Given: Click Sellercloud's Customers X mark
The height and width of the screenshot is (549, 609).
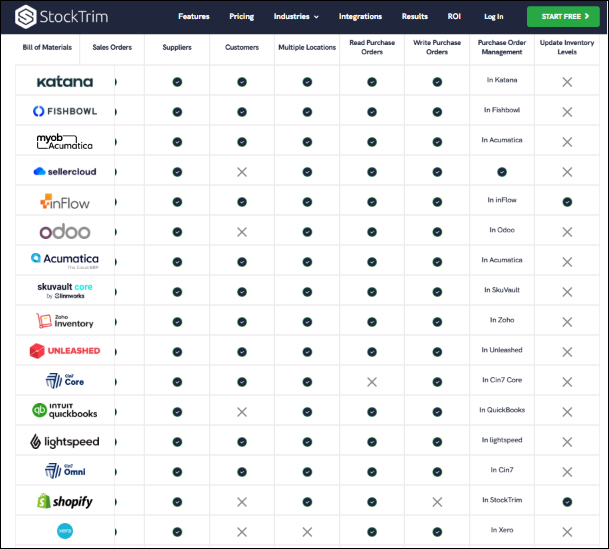Looking at the screenshot, I should pos(242,172).
